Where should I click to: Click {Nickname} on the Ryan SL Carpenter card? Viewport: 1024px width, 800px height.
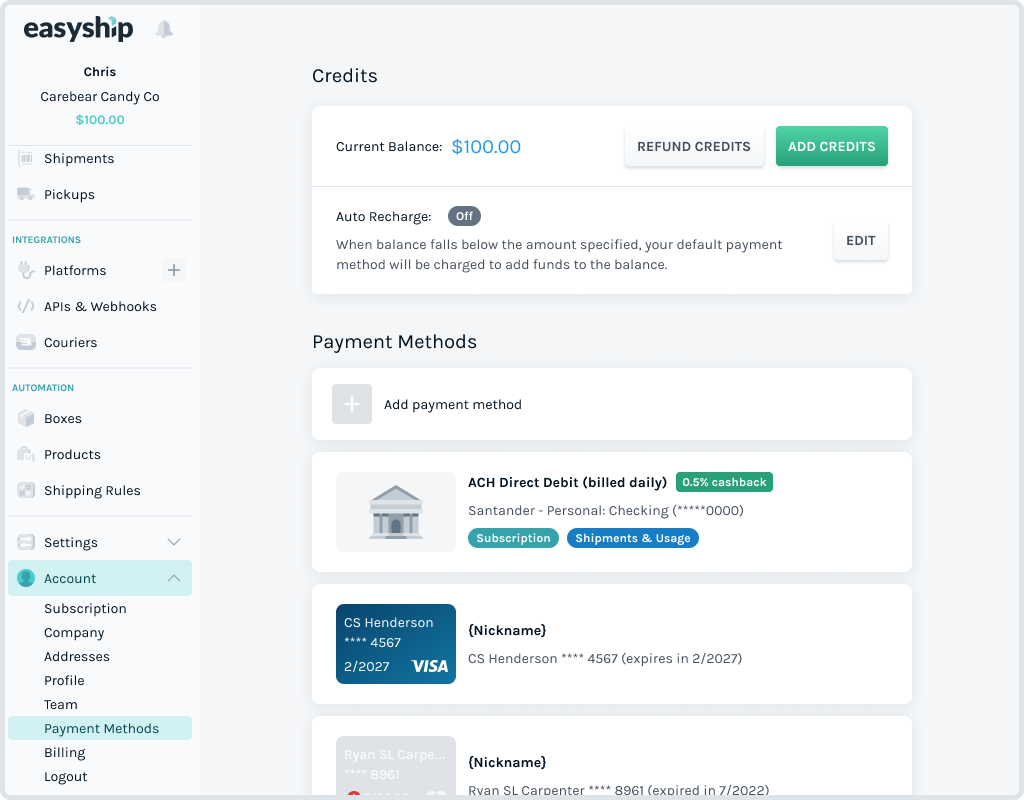pyautogui.click(x=507, y=762)
